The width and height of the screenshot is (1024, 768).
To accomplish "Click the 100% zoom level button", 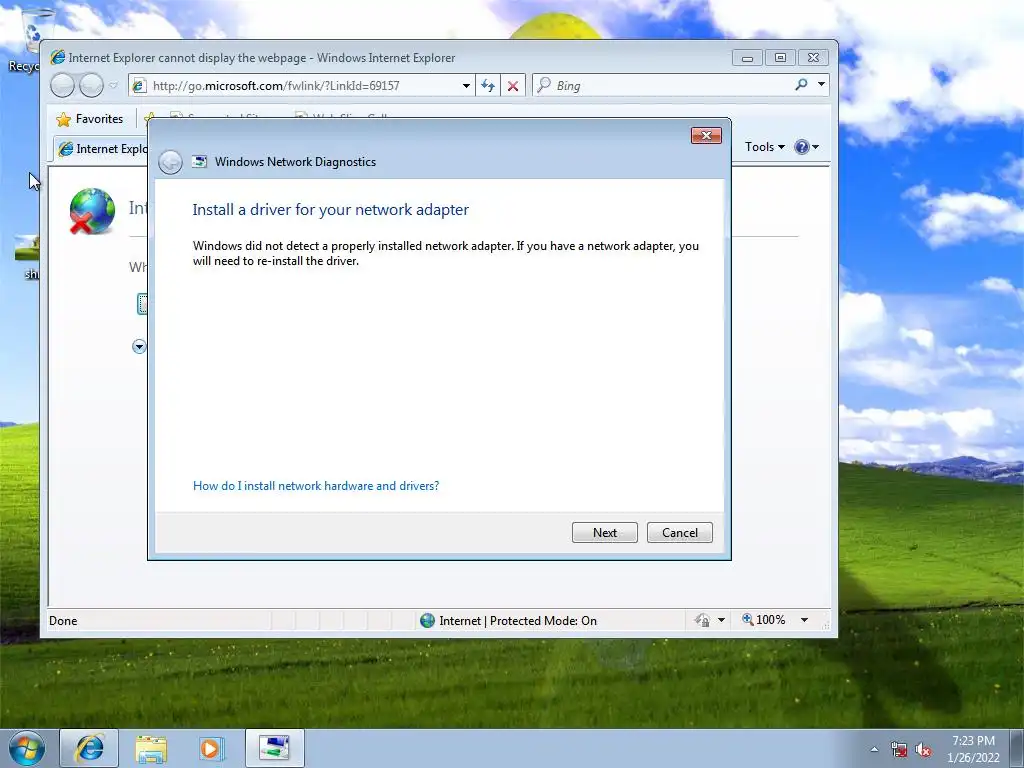I will [x=764, y=620].
